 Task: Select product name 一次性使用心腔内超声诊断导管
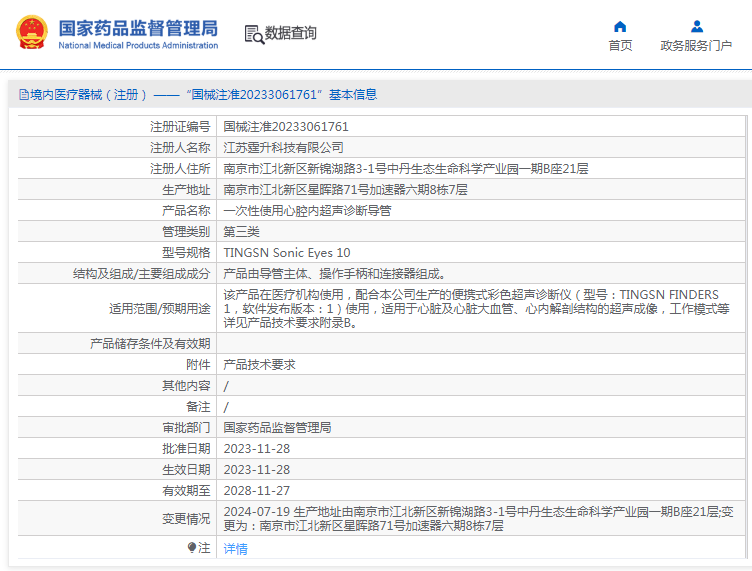coord(307,211)
